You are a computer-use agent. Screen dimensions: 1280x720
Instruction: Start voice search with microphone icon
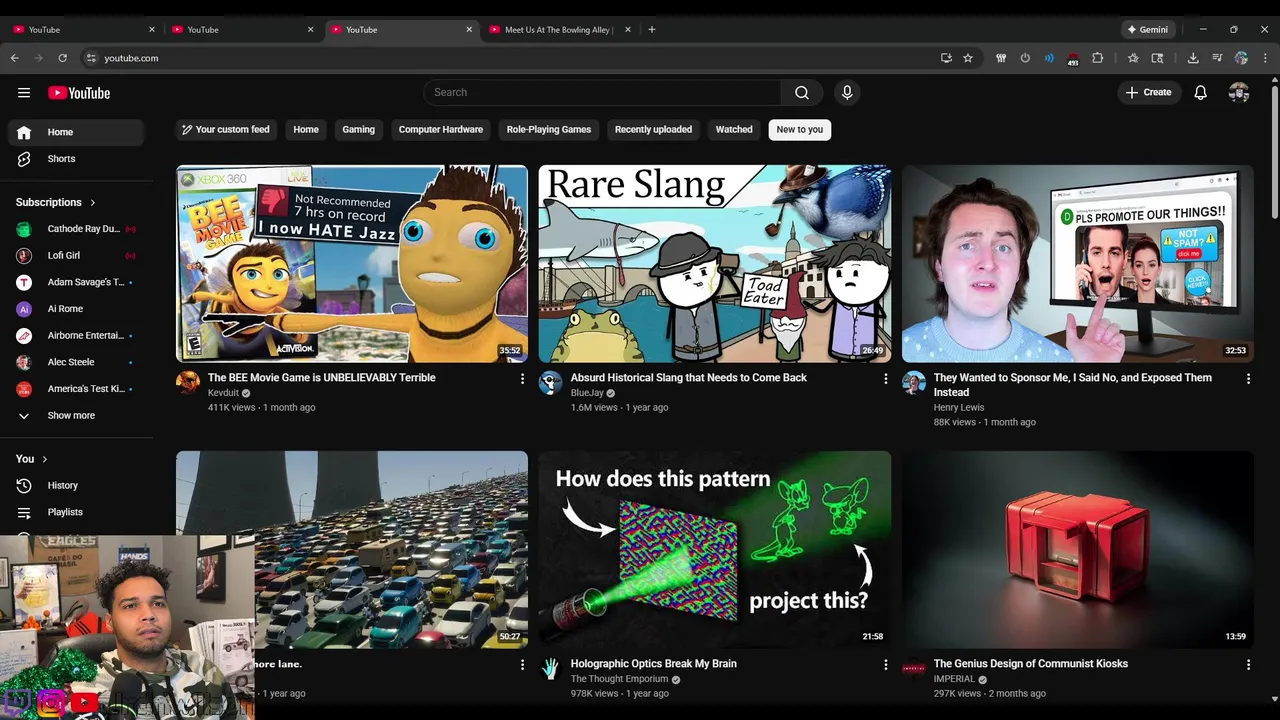coord(847,93)
